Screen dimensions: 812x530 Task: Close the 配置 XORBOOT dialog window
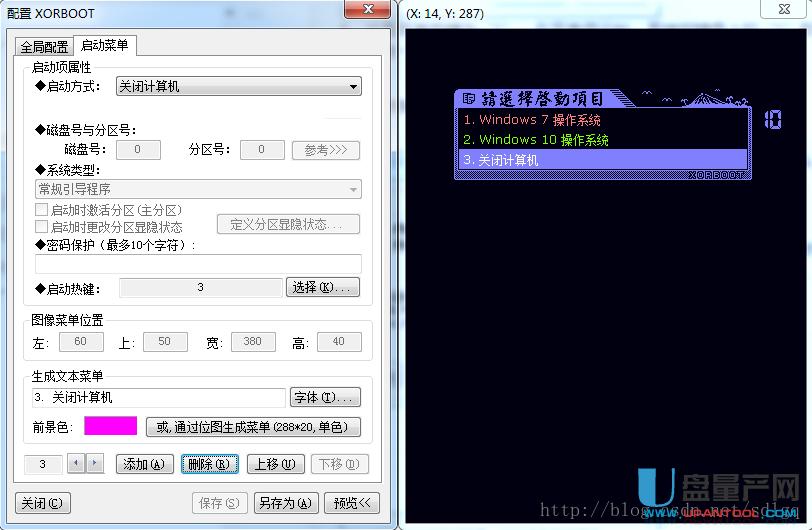(x=368, y=9)
